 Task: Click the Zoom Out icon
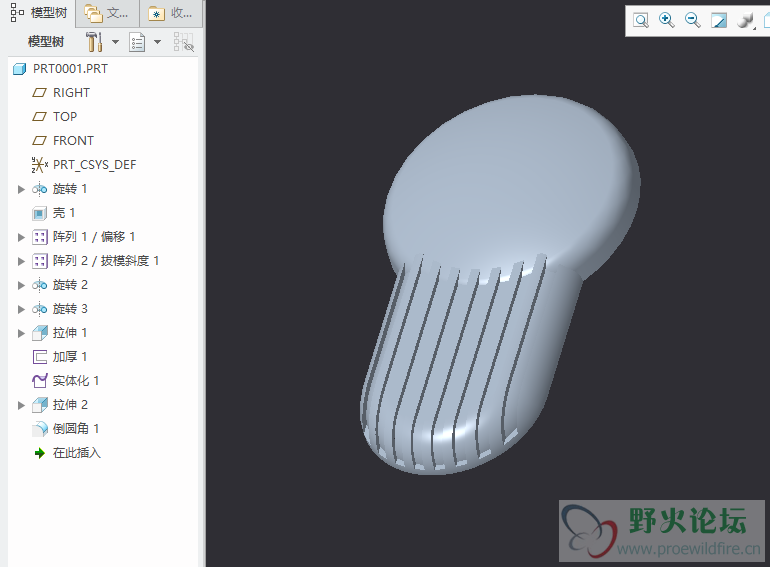click(692, 21)
